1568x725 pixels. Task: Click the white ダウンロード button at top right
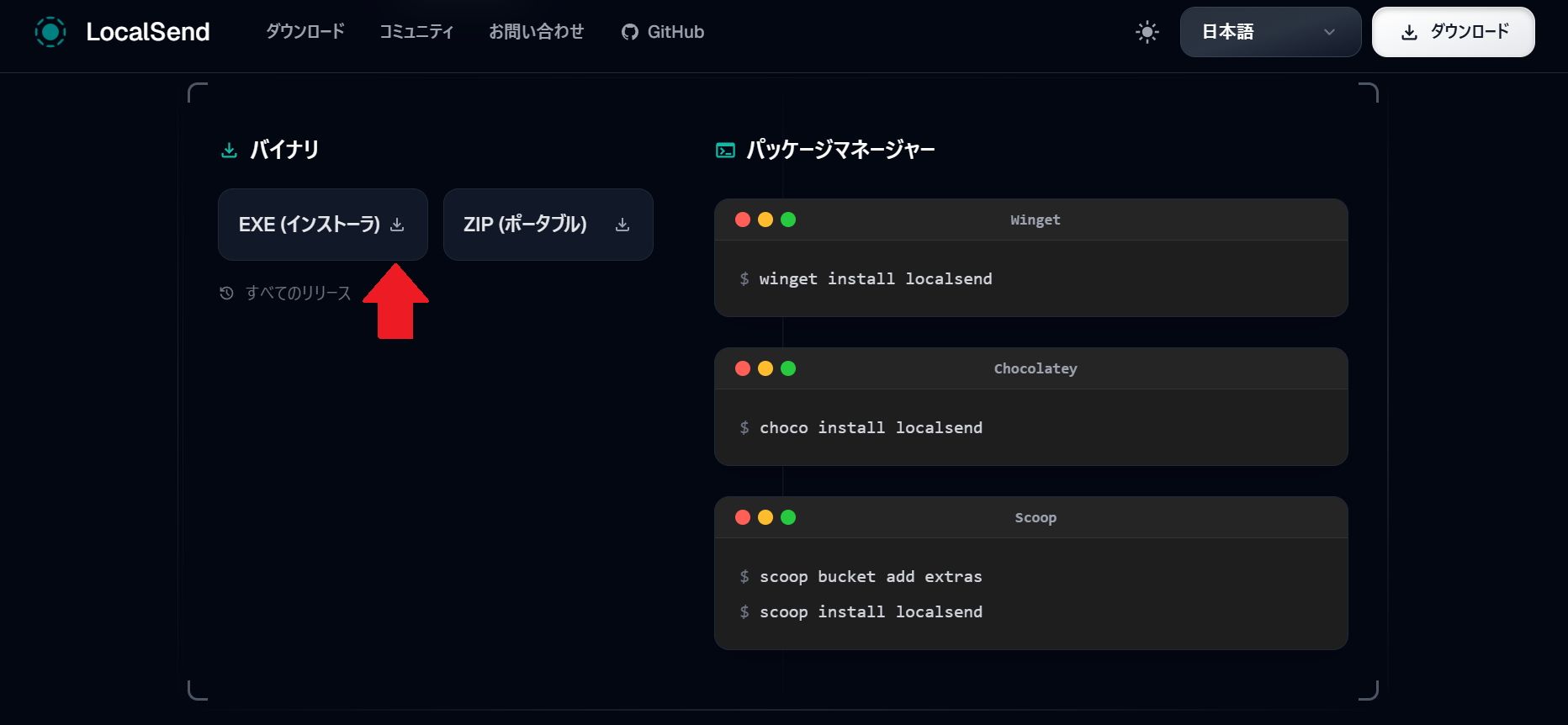click(x=1453, y=32)
